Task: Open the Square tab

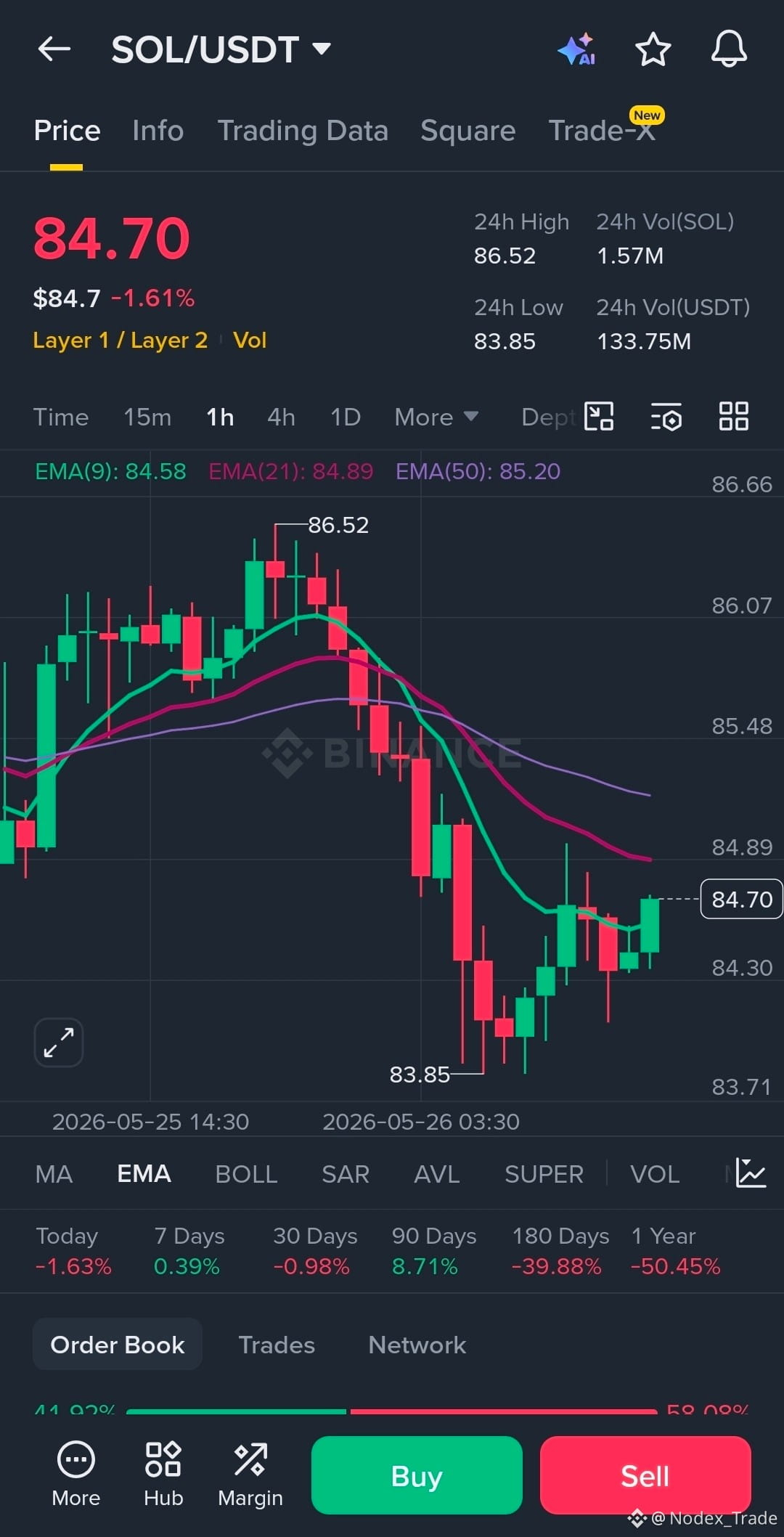Action: [468, 131]
